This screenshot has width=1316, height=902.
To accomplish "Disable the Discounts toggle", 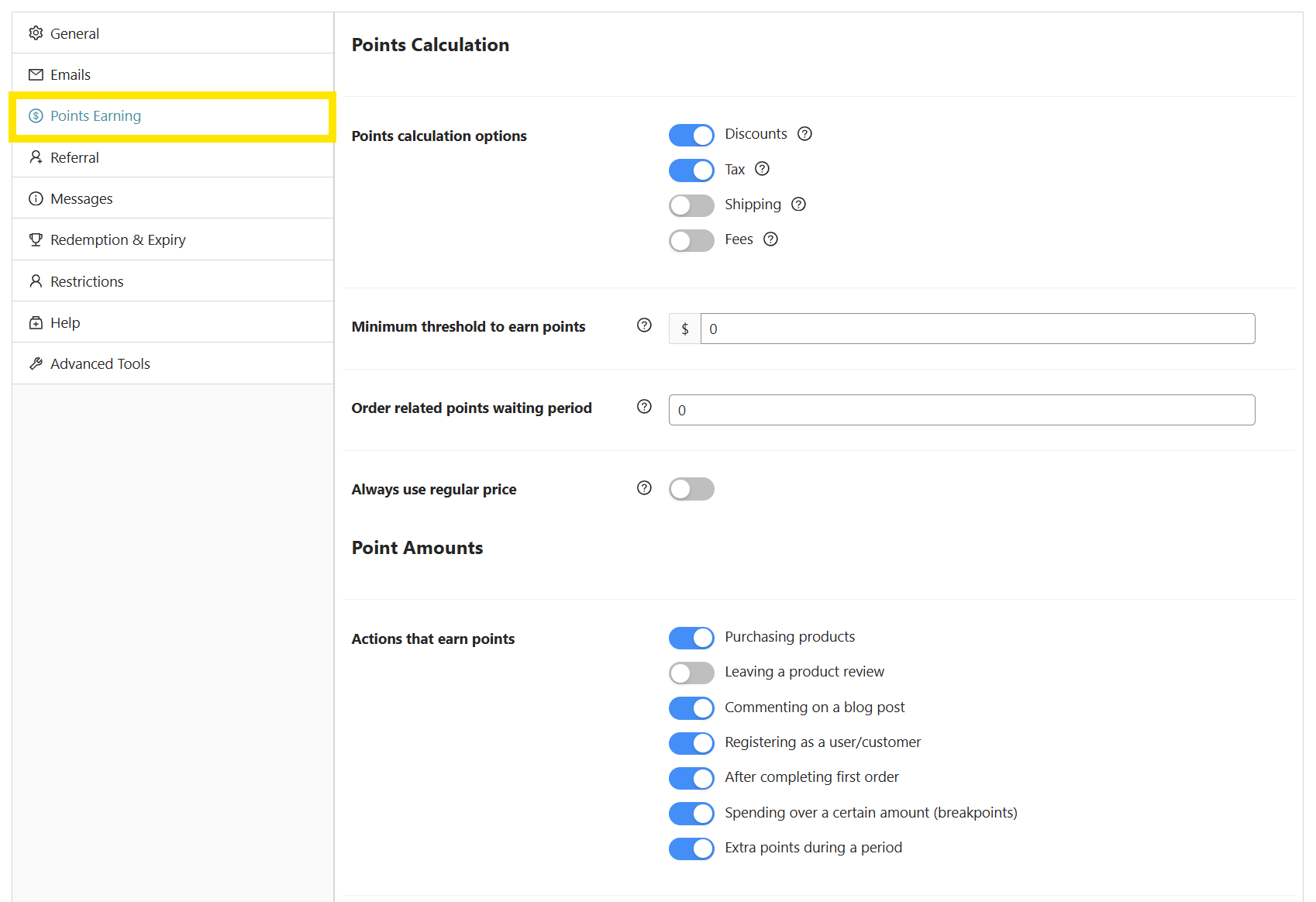I will pos(691,135).
